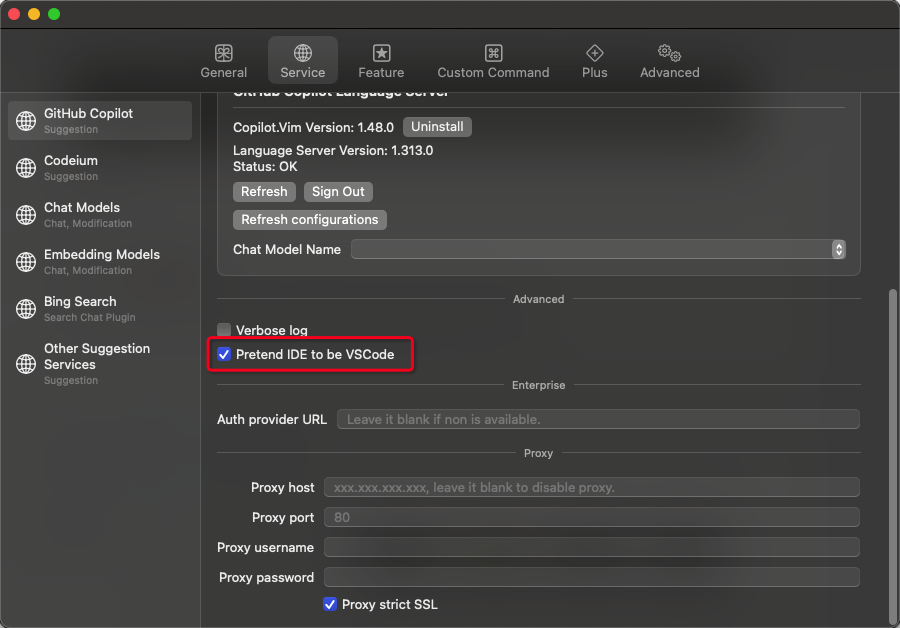Click the globe icon beside Bing Search
This screenshot has height=628, width=900.
pyautogui.click(x=26, y=309)
